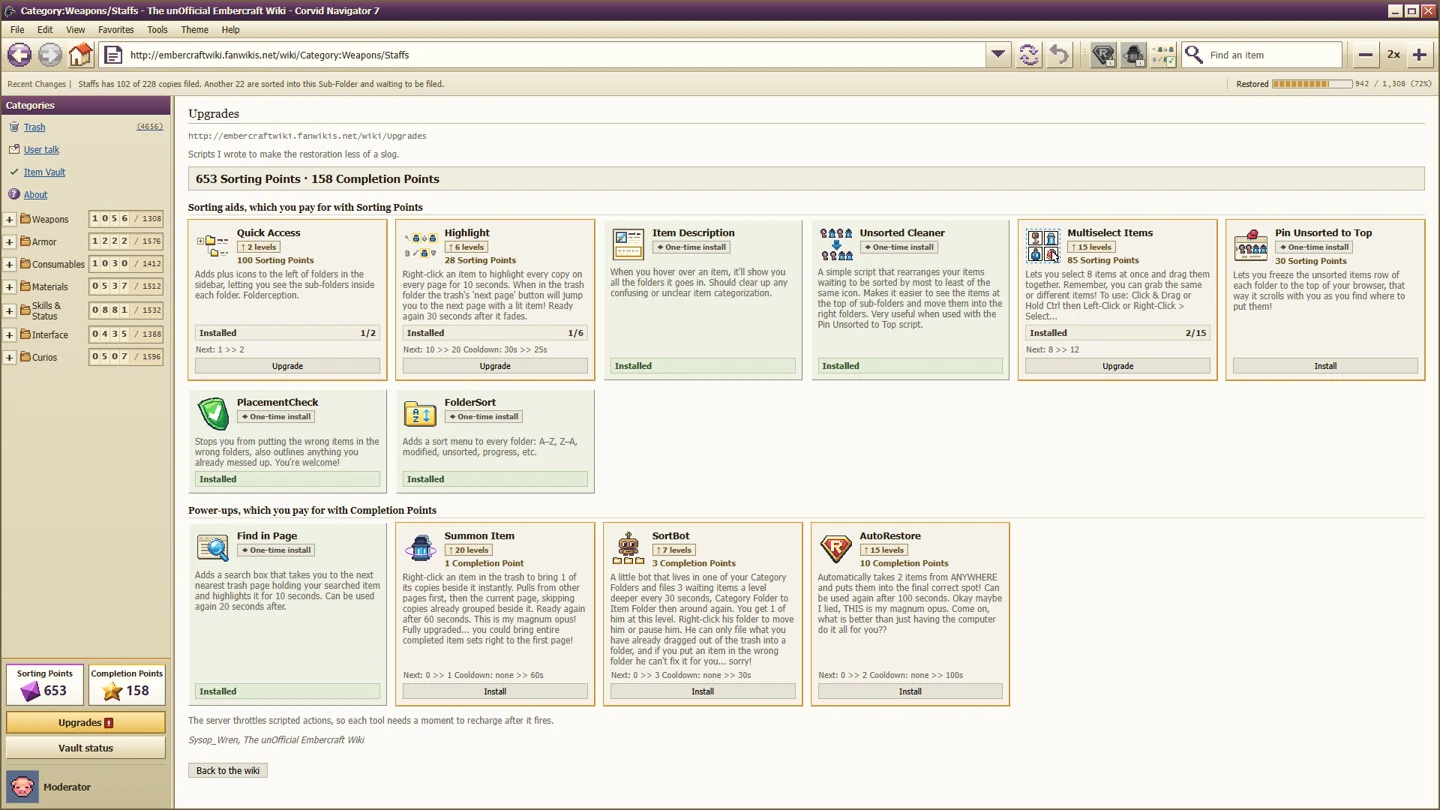Expand the Armor category folder
Image resolution: width=1440 pixels, height=810 pixels.
coord(9,242)
